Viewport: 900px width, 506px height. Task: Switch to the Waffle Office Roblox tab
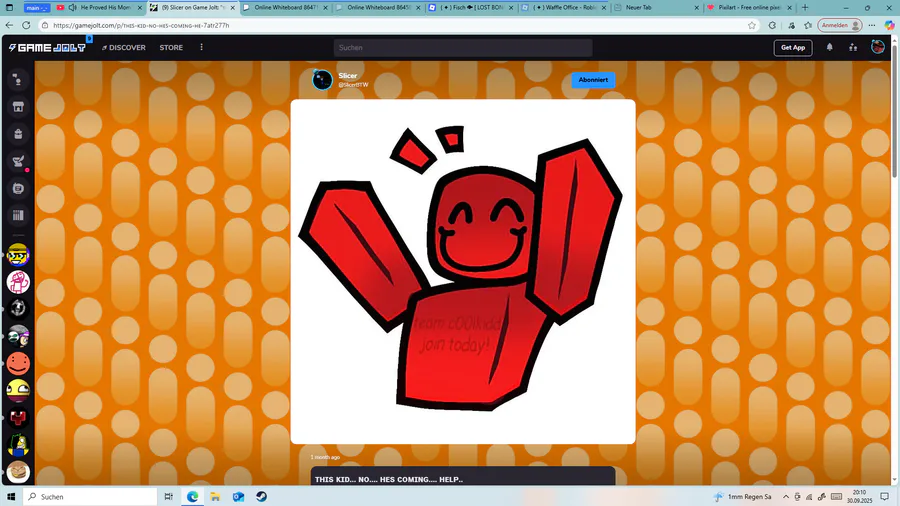pos(564,7)
